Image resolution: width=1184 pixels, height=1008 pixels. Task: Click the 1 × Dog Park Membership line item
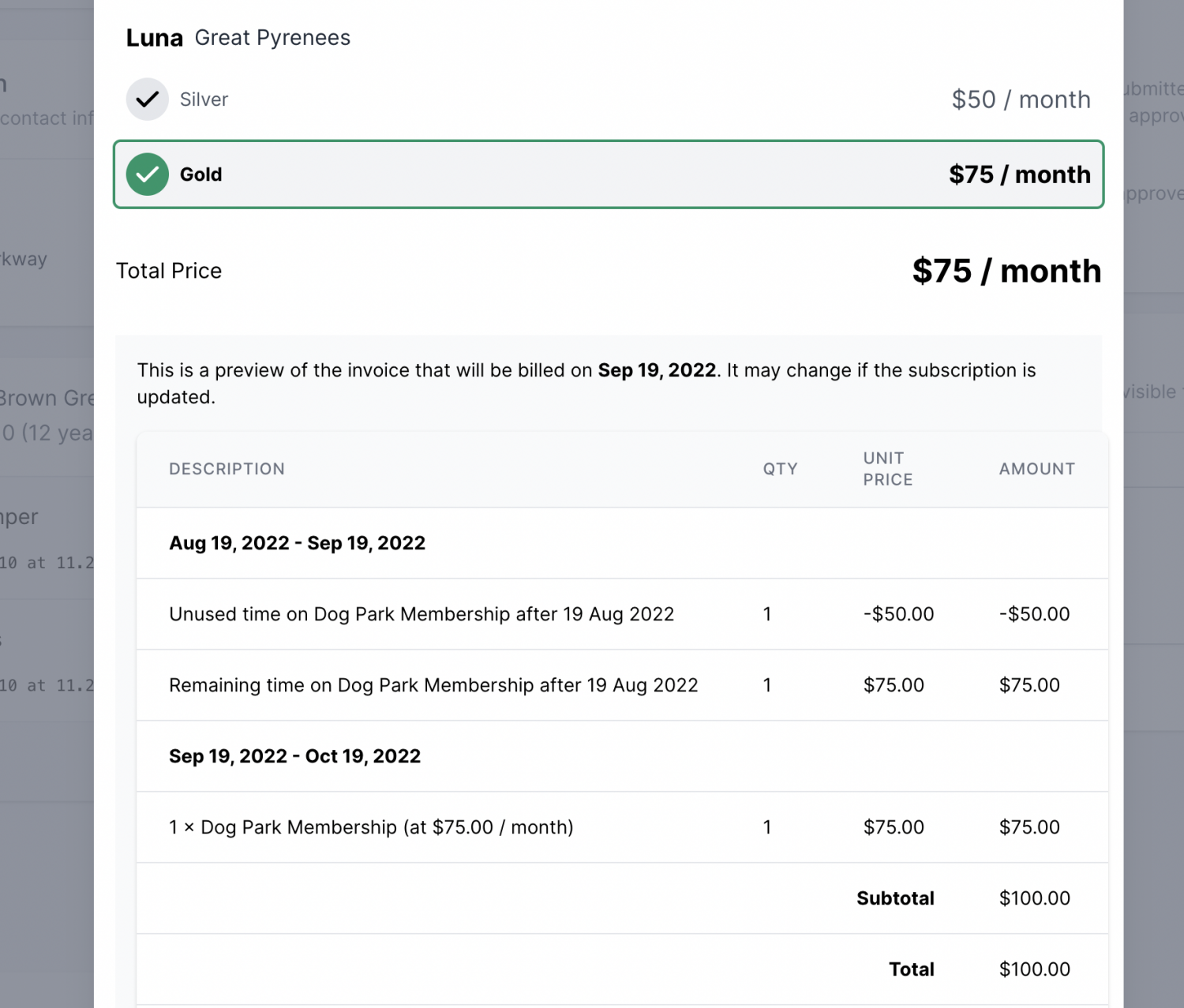pos(371,827)
